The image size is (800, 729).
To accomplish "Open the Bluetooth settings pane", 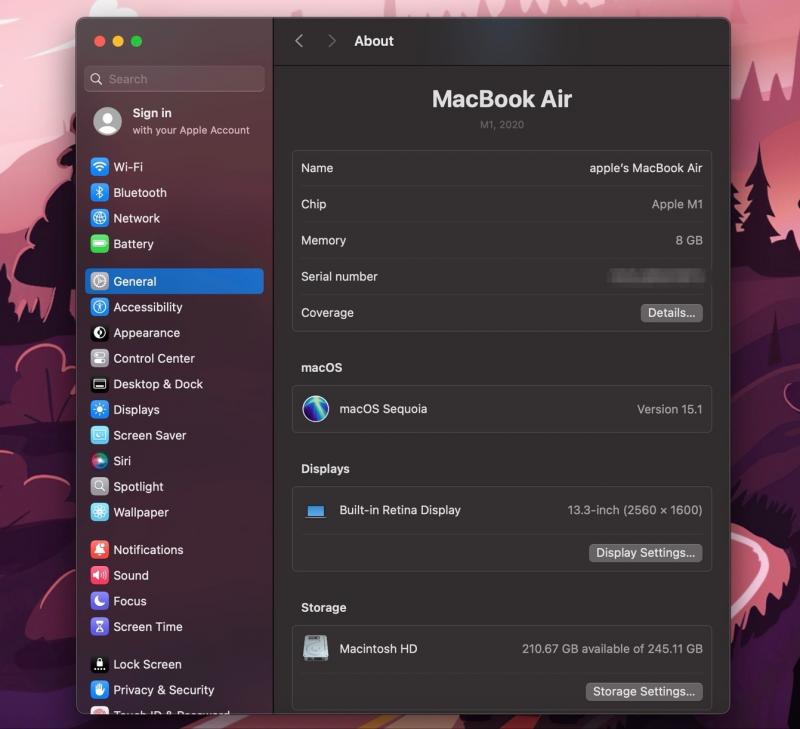I will [174, 192].
